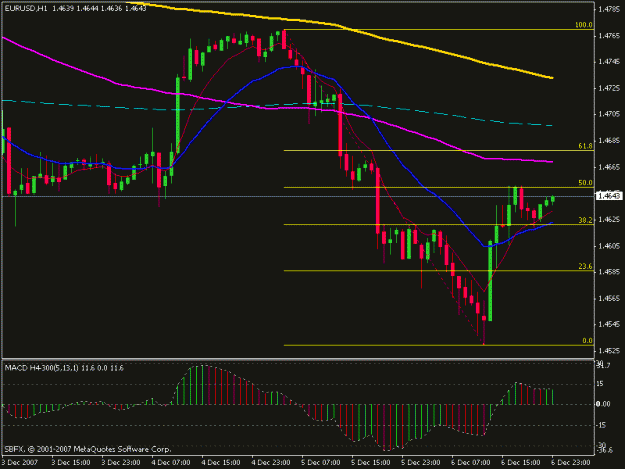The height and width of the screenshot is (469, 625).
Task: Click the 3 Dec 2007 time axis label
Action: [20, 463]
